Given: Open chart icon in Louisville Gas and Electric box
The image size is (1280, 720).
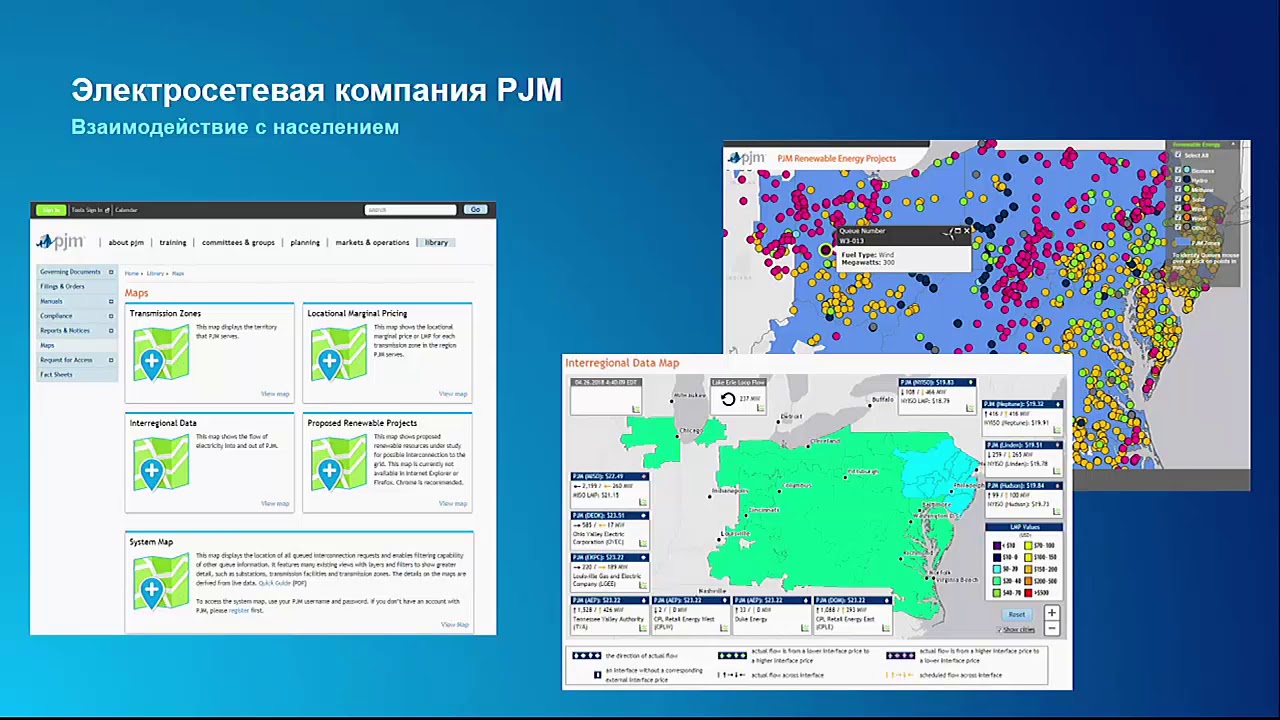Looking at the screenshot, I should pyautogui.click(x=642, y=585).
